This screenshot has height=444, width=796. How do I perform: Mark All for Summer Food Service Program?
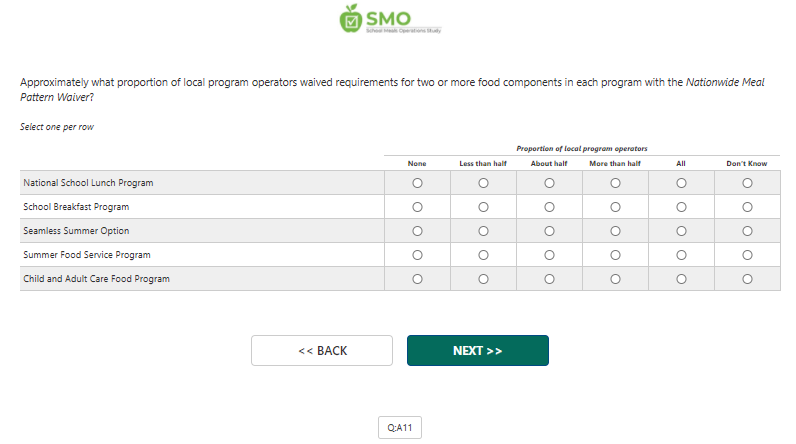click(x=681, y=255)
